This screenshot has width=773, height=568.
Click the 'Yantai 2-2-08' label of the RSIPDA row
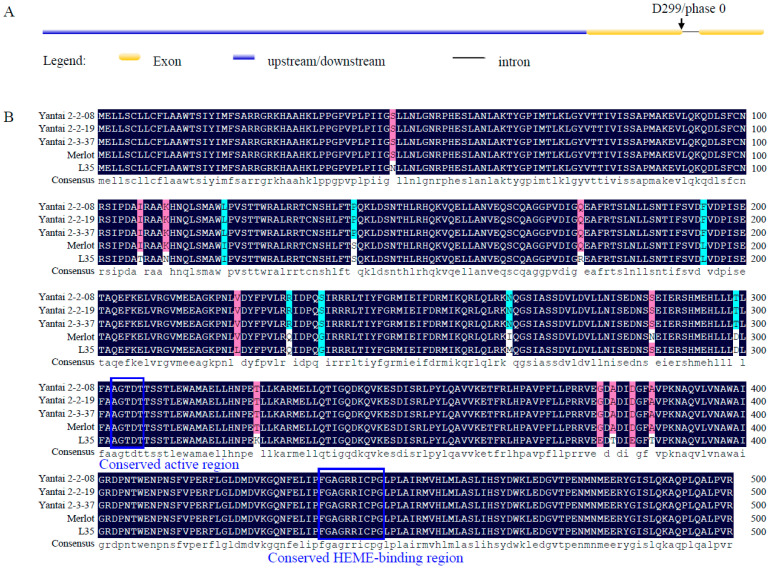(66, 207)
